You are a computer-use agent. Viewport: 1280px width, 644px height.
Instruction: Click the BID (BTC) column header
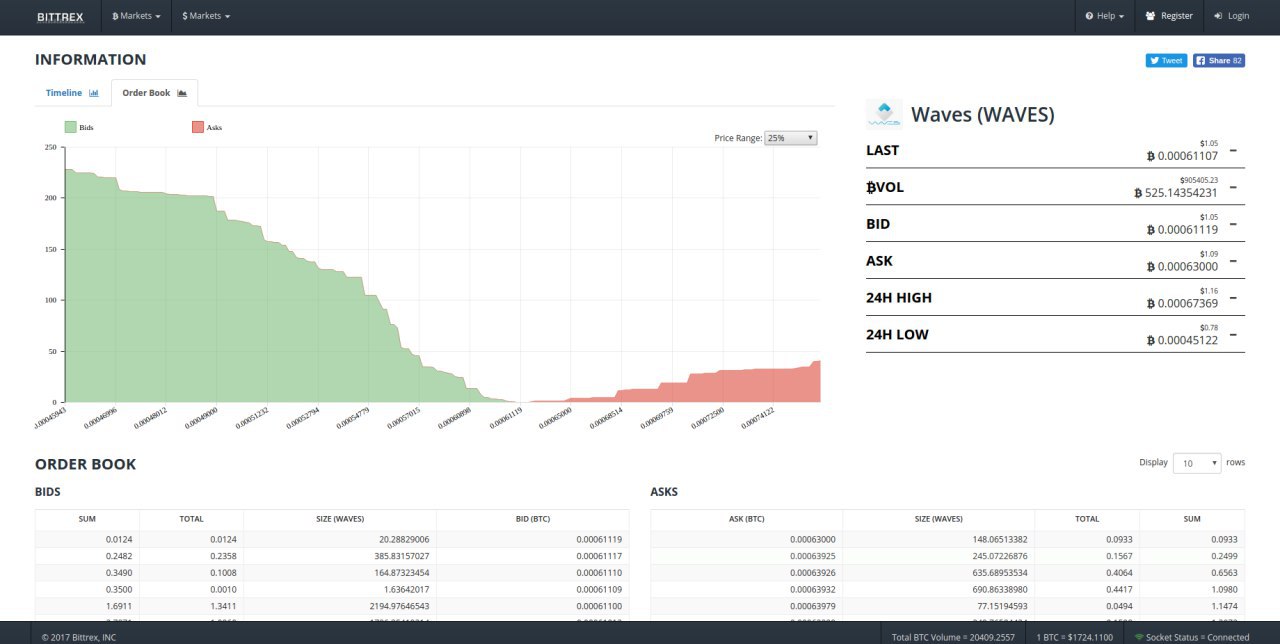pos(533,519)
